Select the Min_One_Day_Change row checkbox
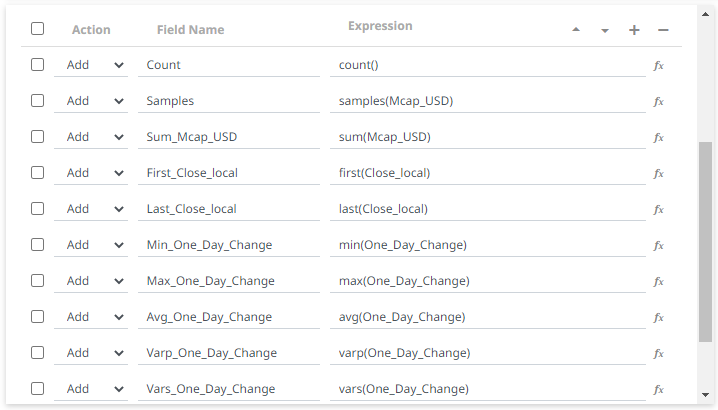The width and height of the screenshot is (718, 410). coord(38,245)
